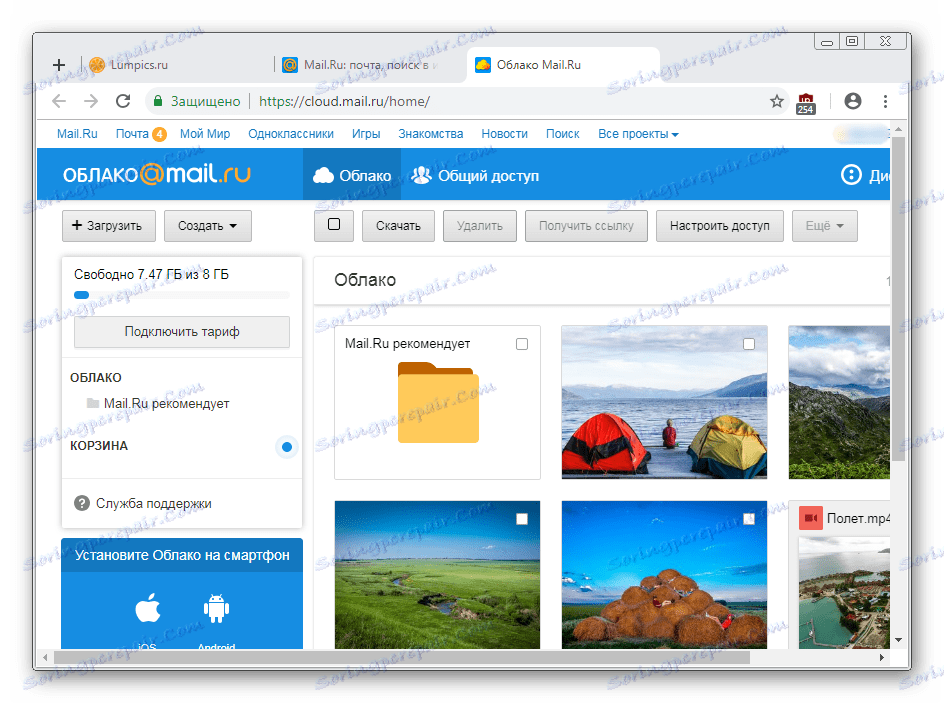Viewport: 944px width, 703px height.
Task: Open a new browser tab with plus icon
Action: point(59,64)
